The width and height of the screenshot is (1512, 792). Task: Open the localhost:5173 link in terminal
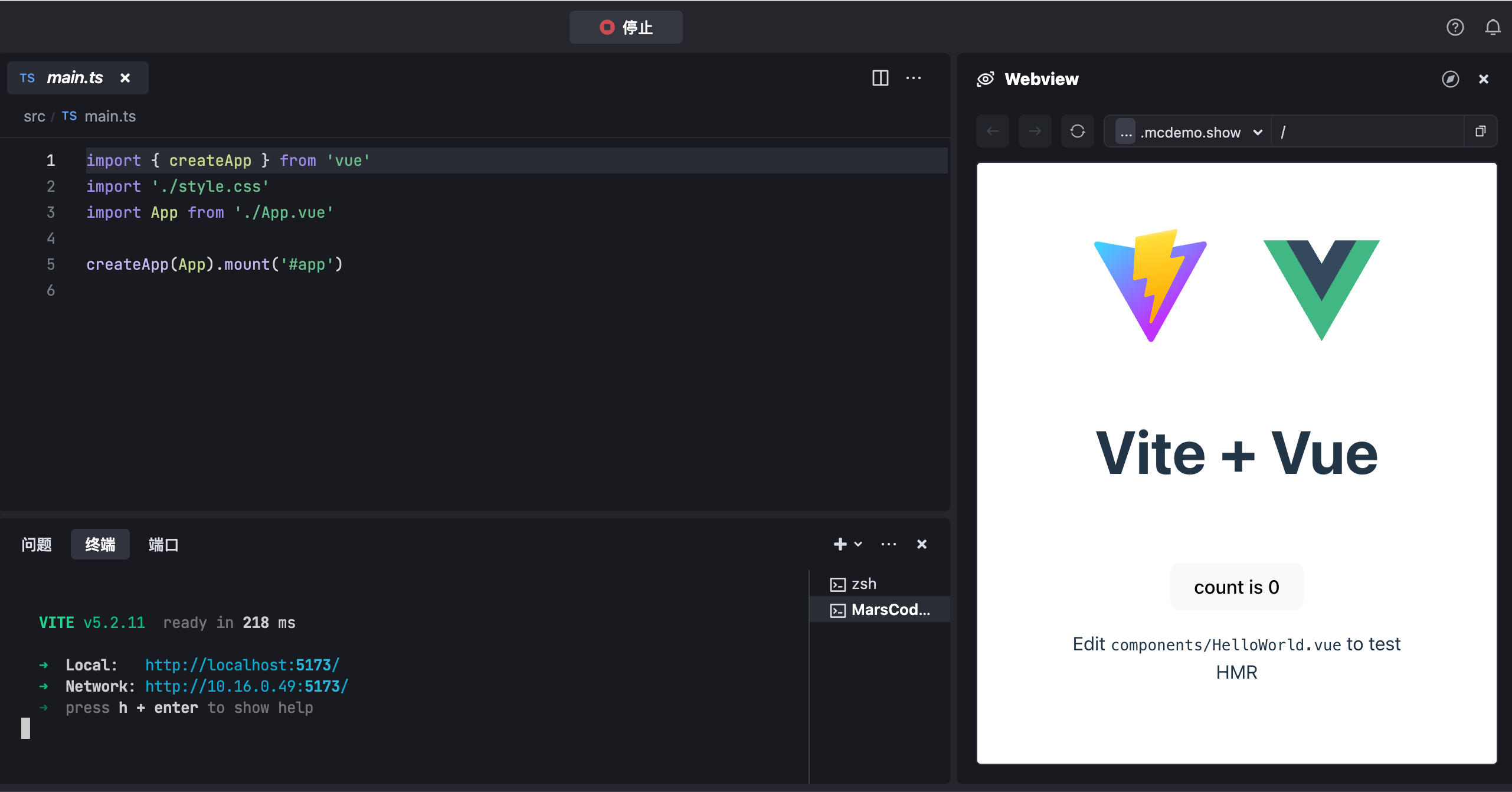point(242,665)
